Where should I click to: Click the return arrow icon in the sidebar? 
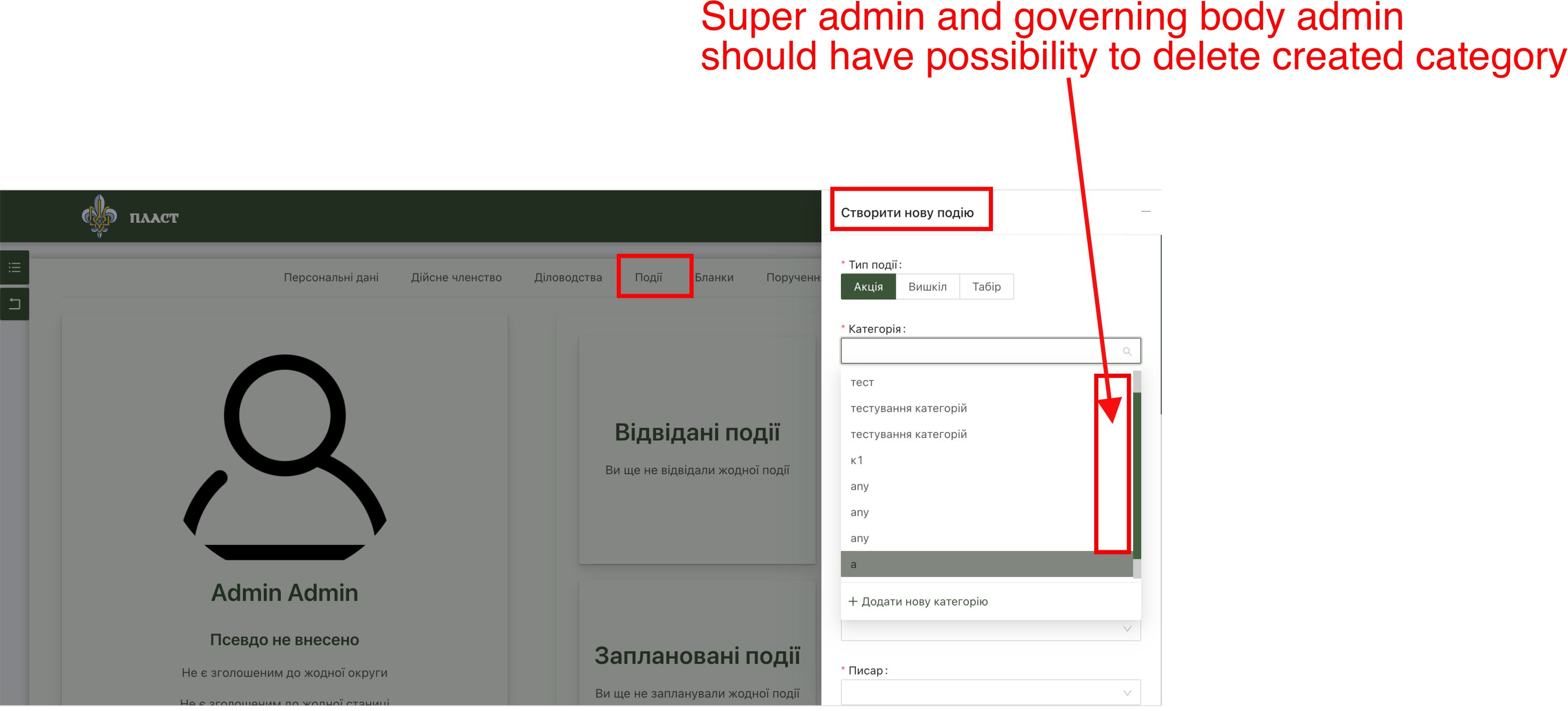coord(14,303)
